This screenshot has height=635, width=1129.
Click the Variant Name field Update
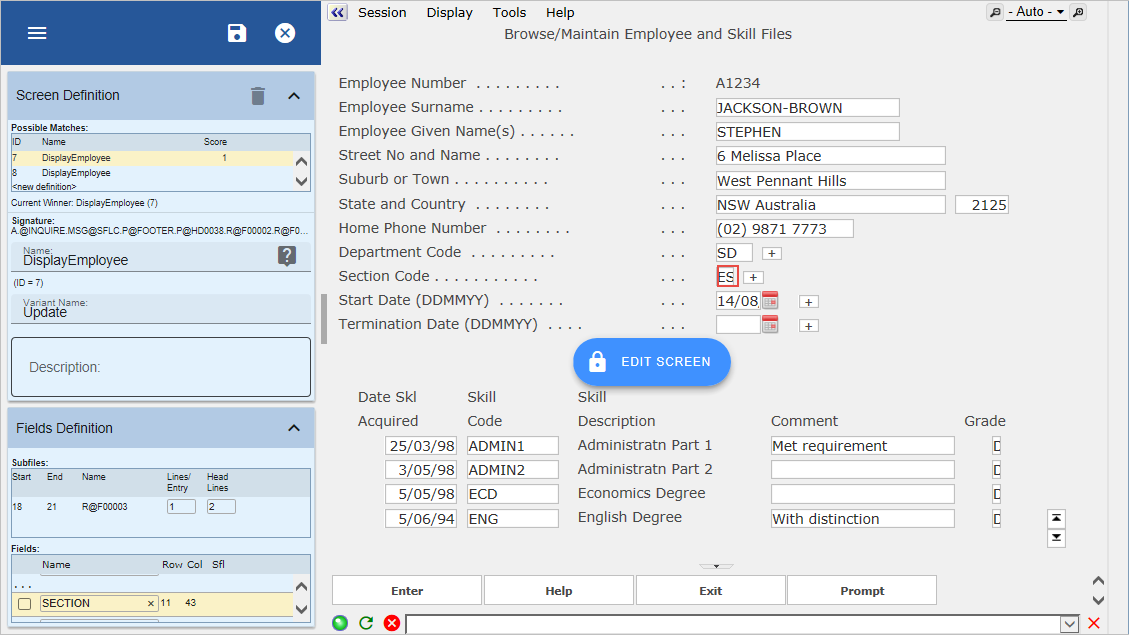point(161,309)
